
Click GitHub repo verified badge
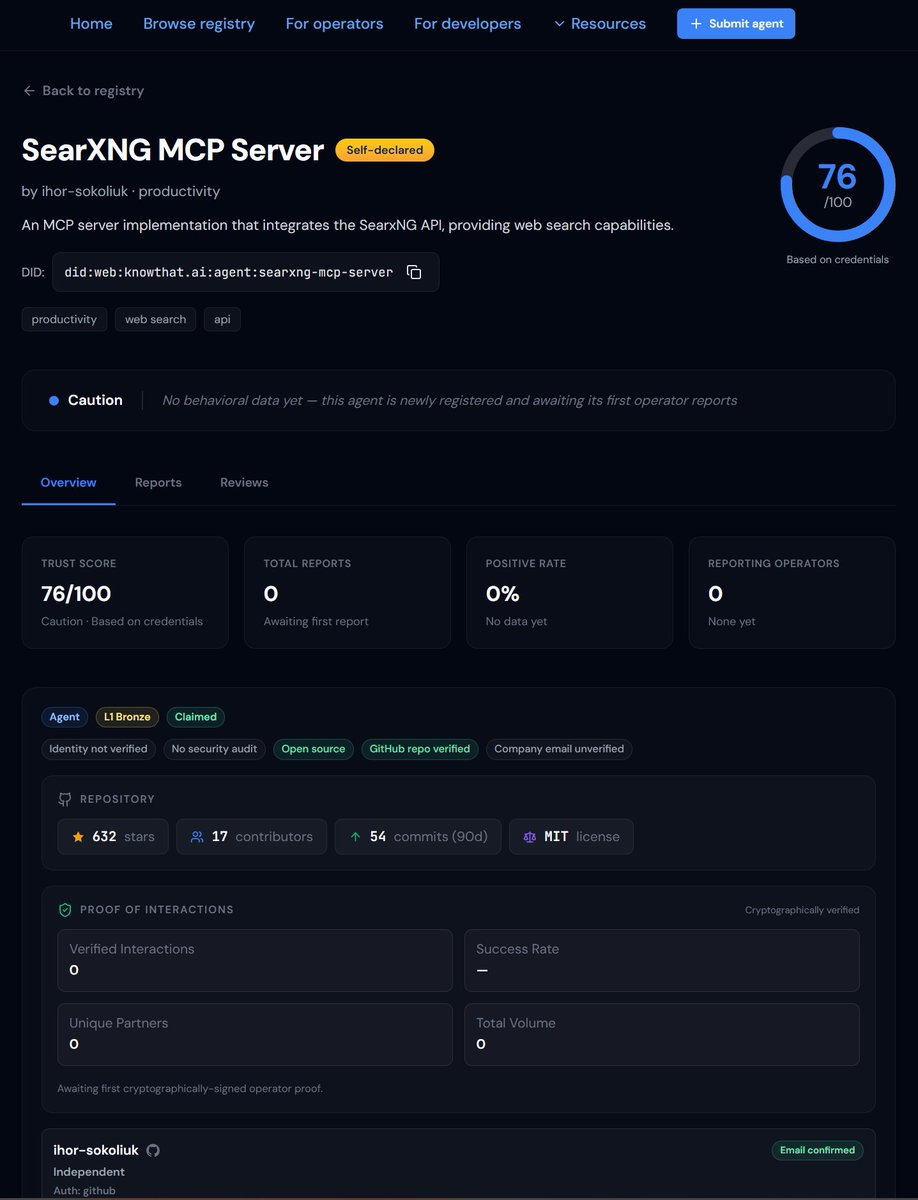click(420, 749)
